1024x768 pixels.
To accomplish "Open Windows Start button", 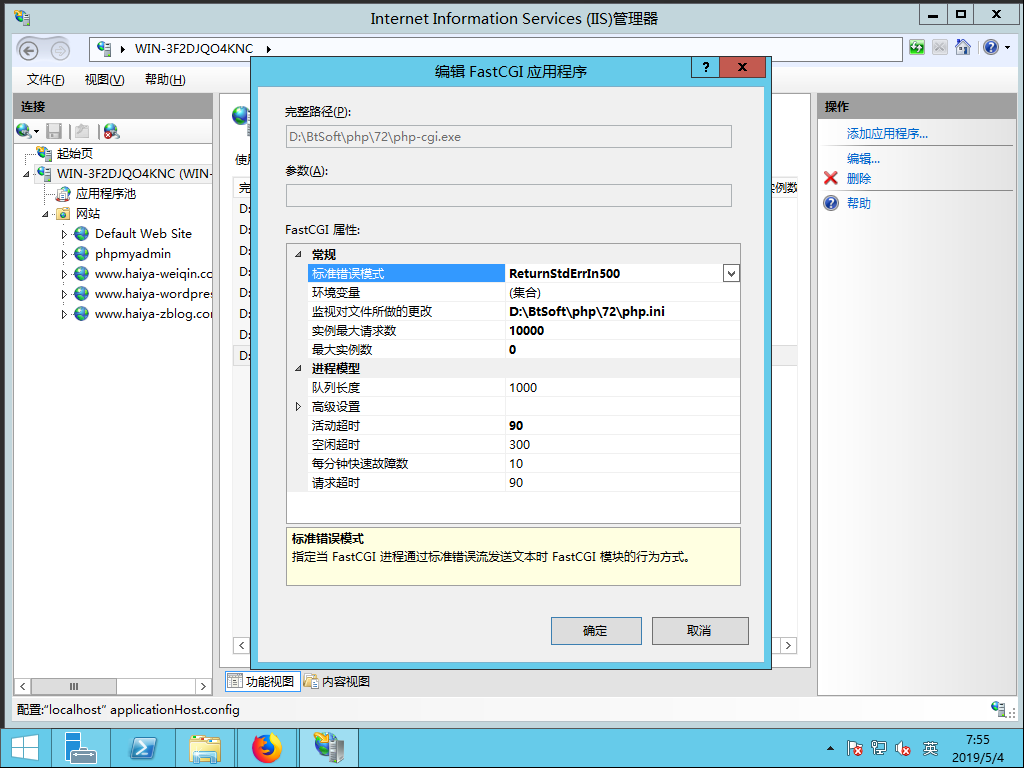I will click(24, 748).
